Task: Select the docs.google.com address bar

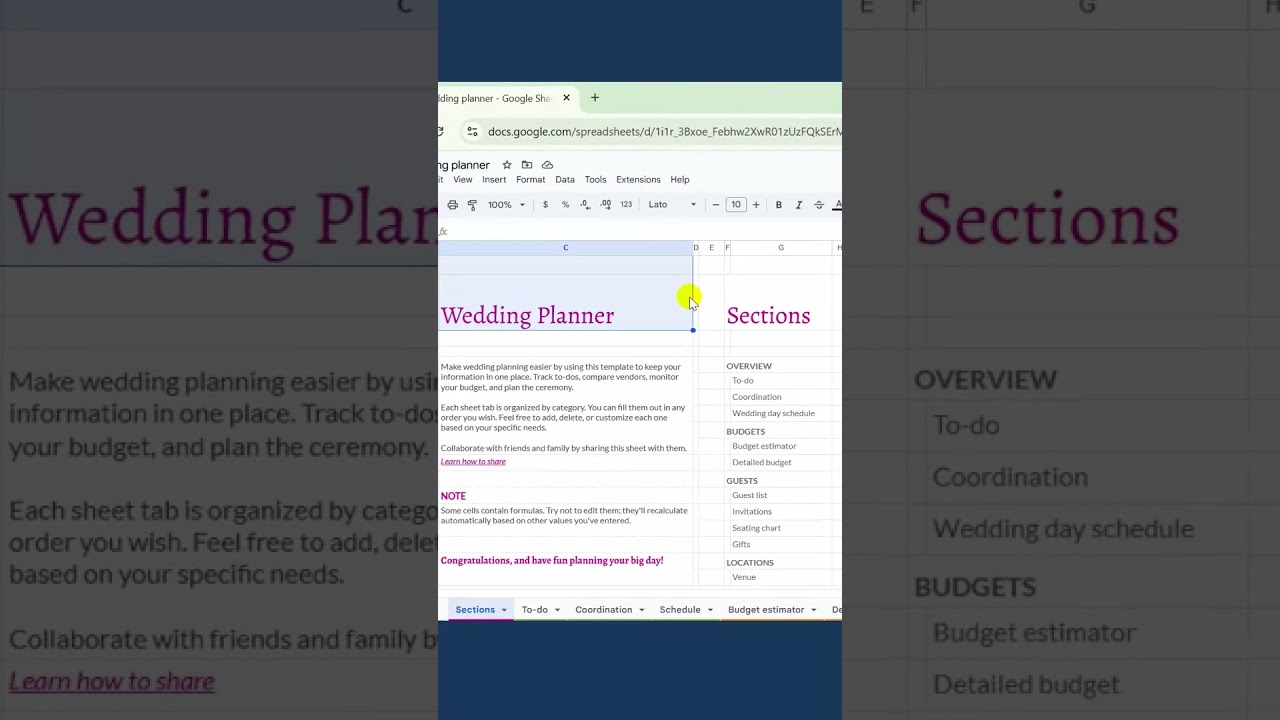Action: pyautogui.click(x=664, y=131)
